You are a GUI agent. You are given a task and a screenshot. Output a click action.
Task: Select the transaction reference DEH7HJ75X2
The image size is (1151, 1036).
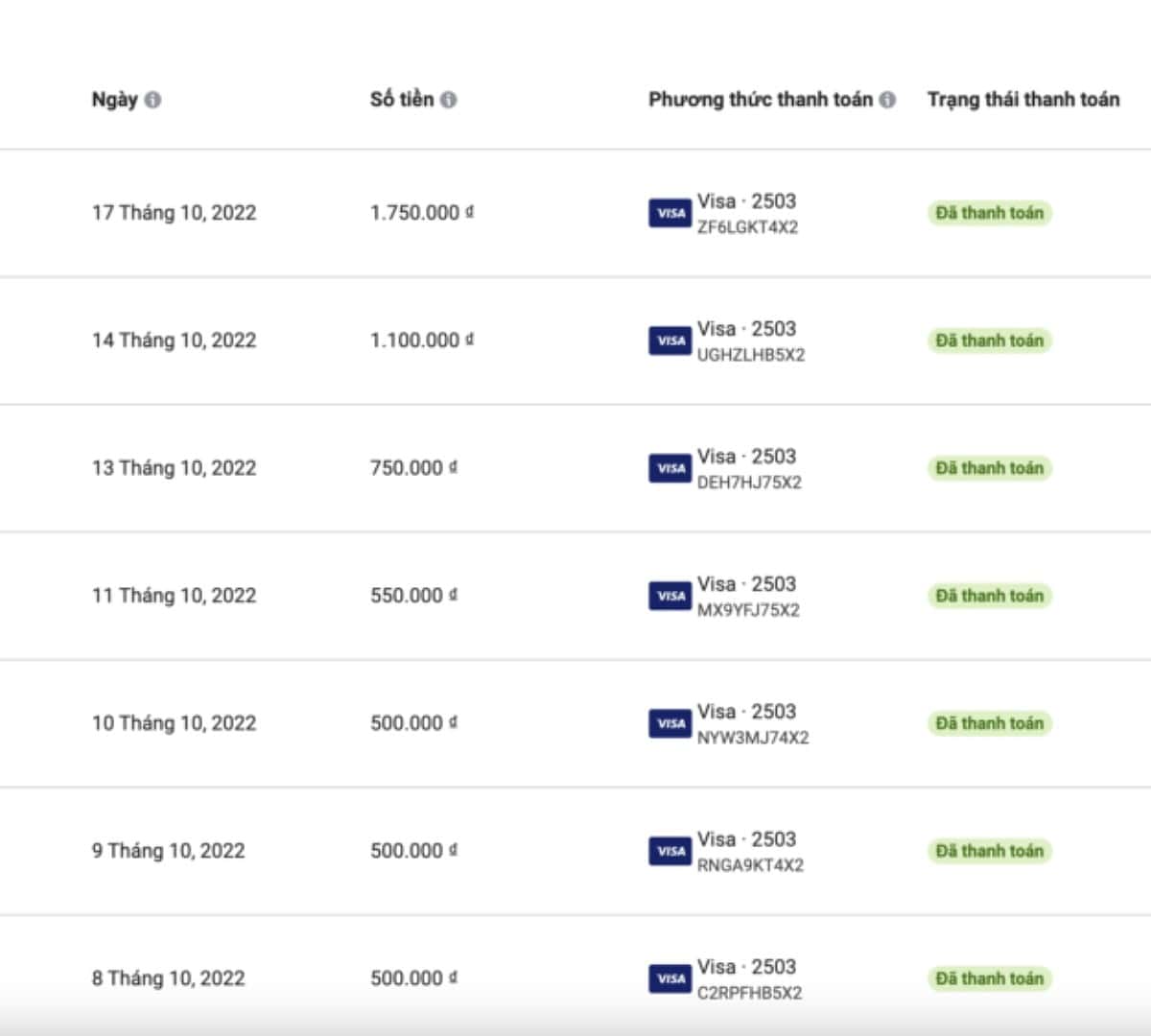click(x=748, y=483)
